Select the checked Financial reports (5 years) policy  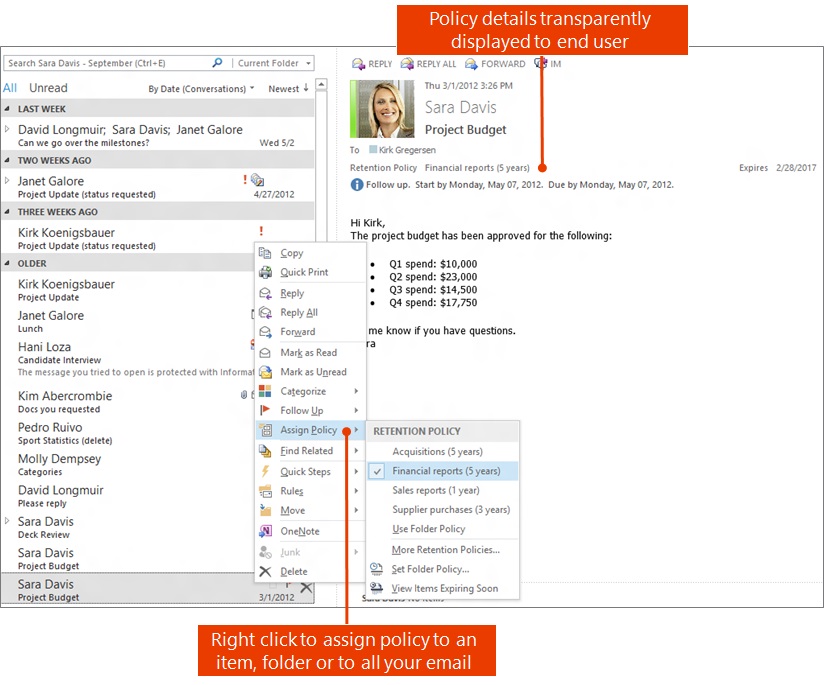[446, 471]
